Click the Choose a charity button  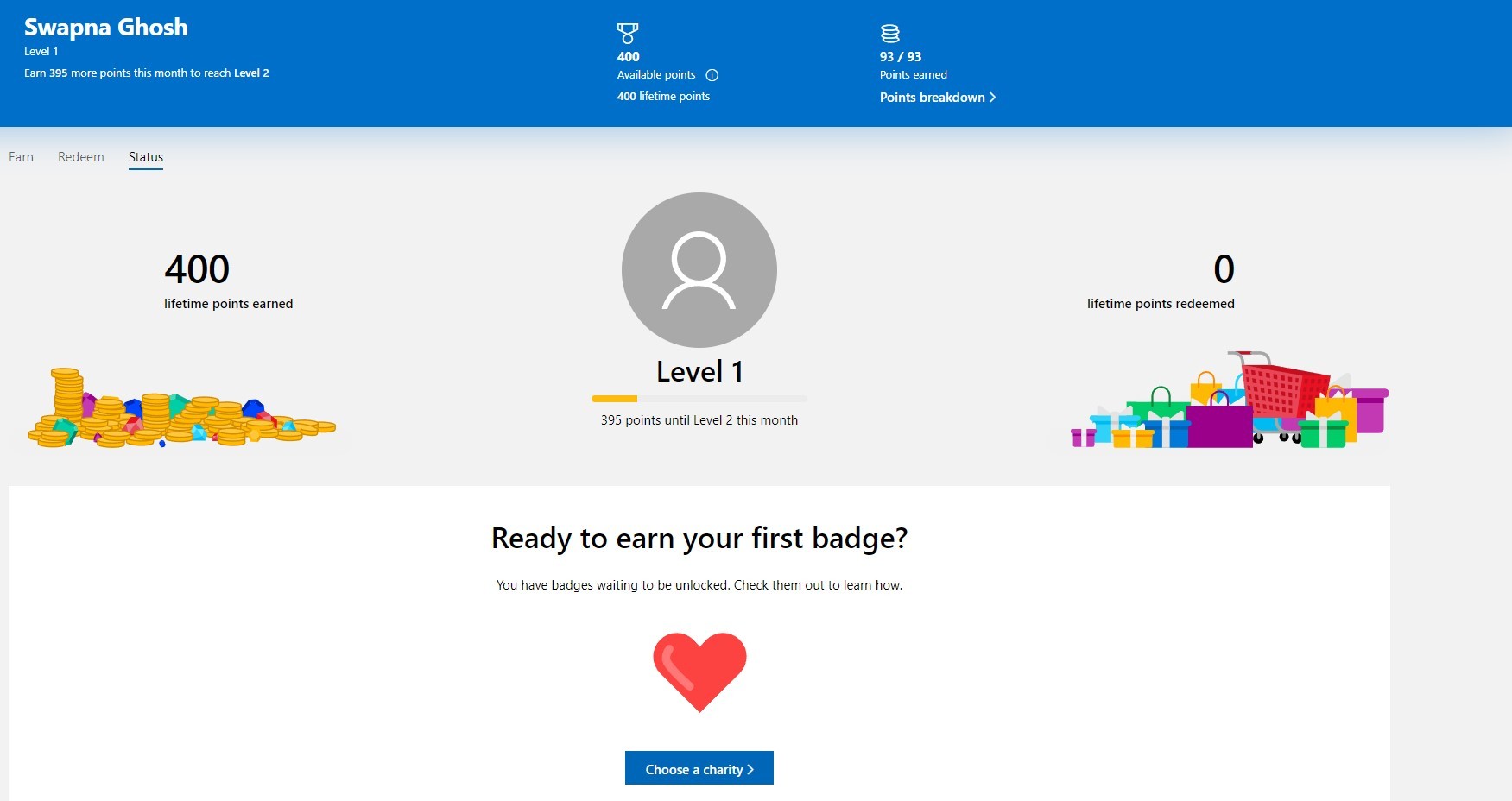[x=699, y=768]
